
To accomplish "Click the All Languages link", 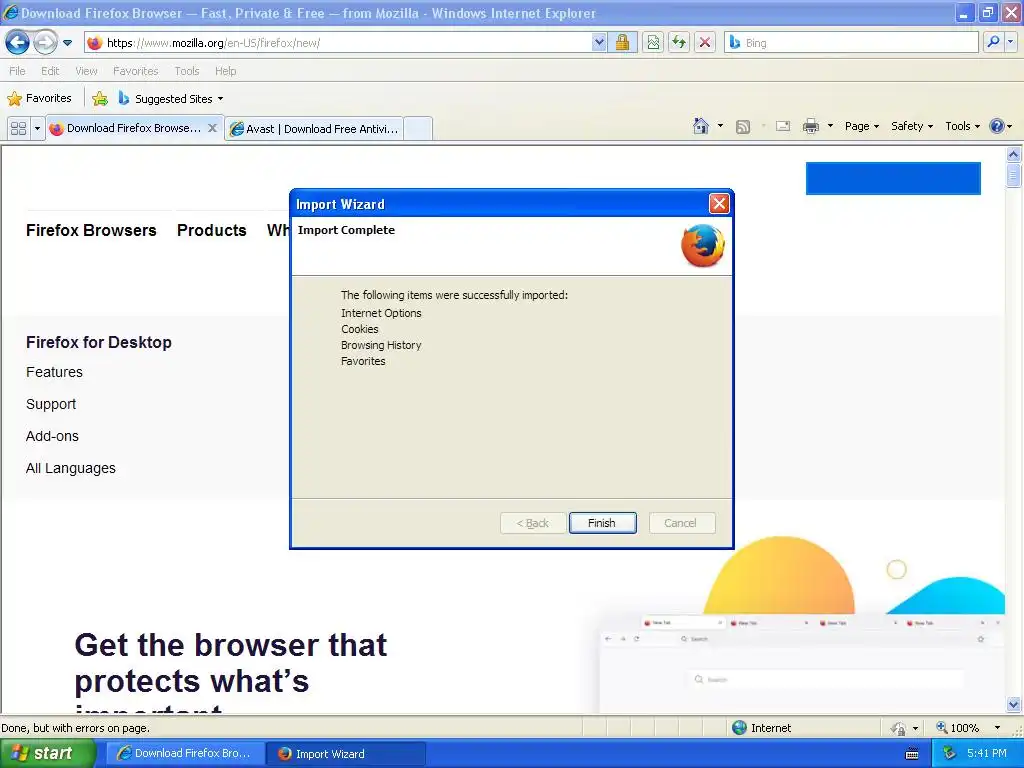I will (x=71, y=468).
